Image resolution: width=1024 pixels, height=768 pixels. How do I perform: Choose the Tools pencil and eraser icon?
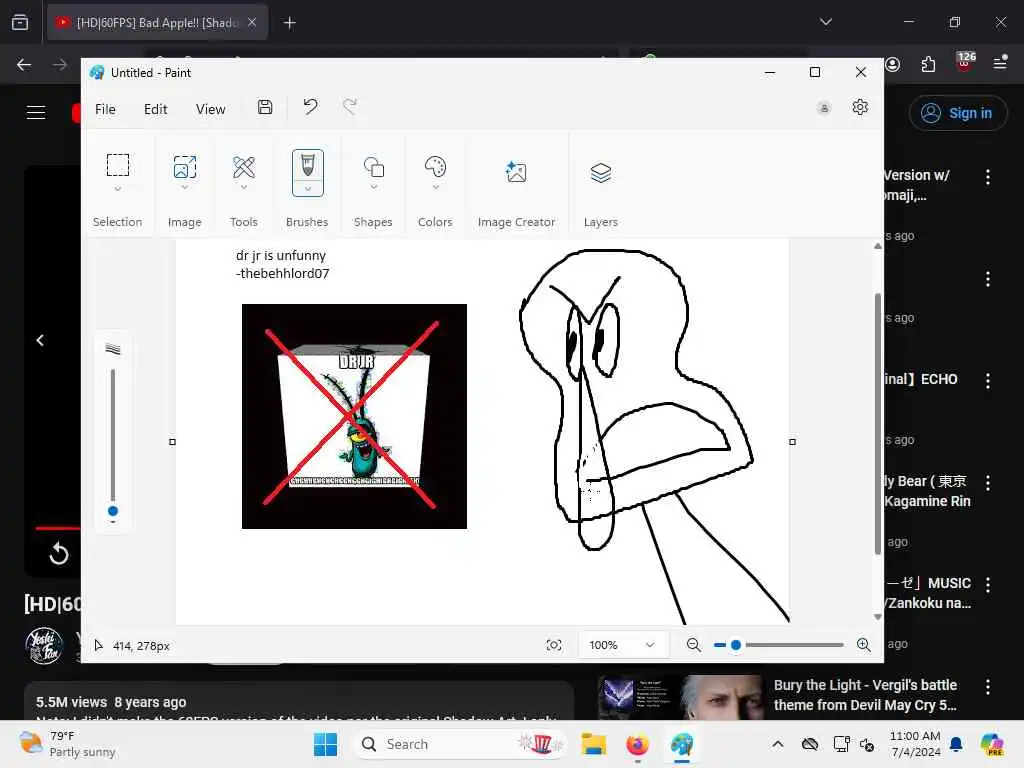click(244, 167)
